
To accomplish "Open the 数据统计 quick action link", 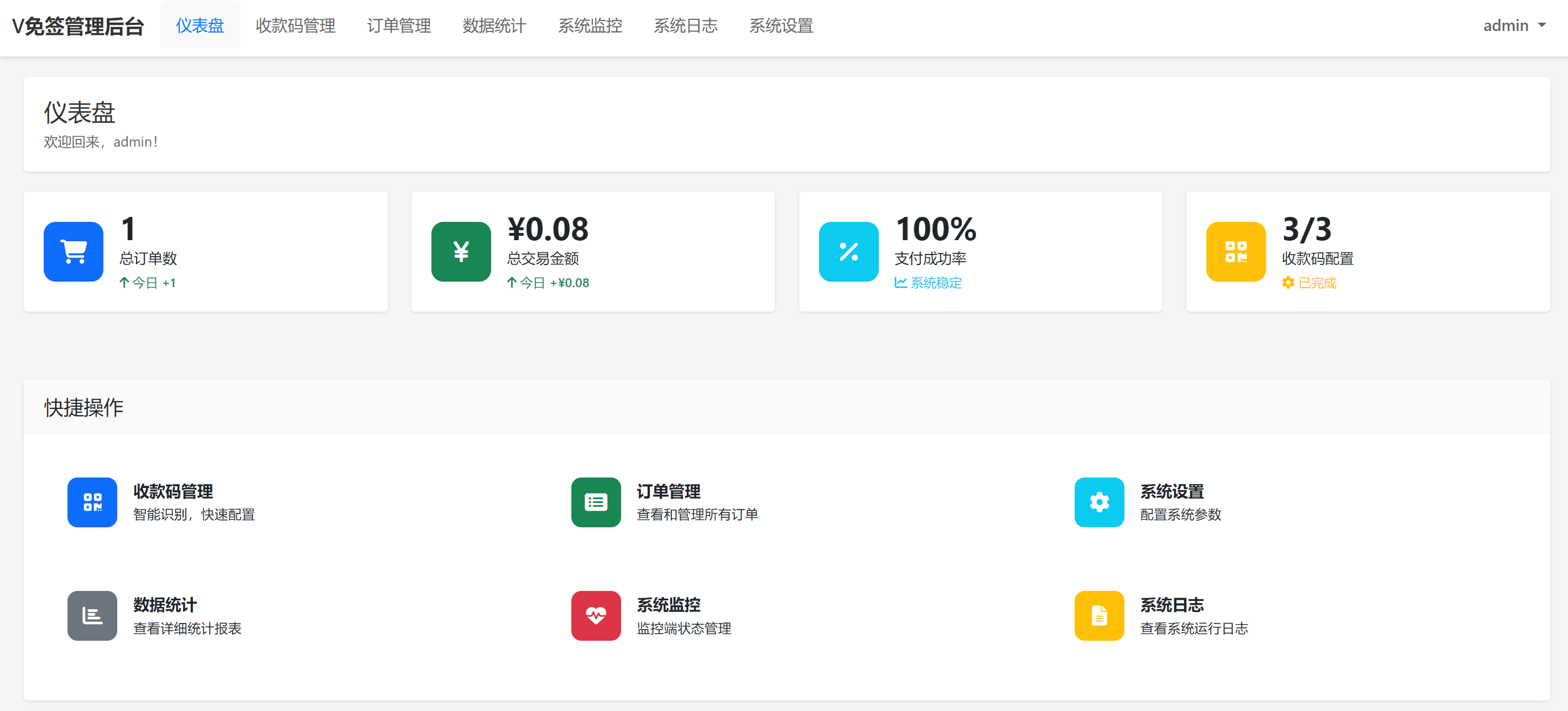I will click(165, 604).
